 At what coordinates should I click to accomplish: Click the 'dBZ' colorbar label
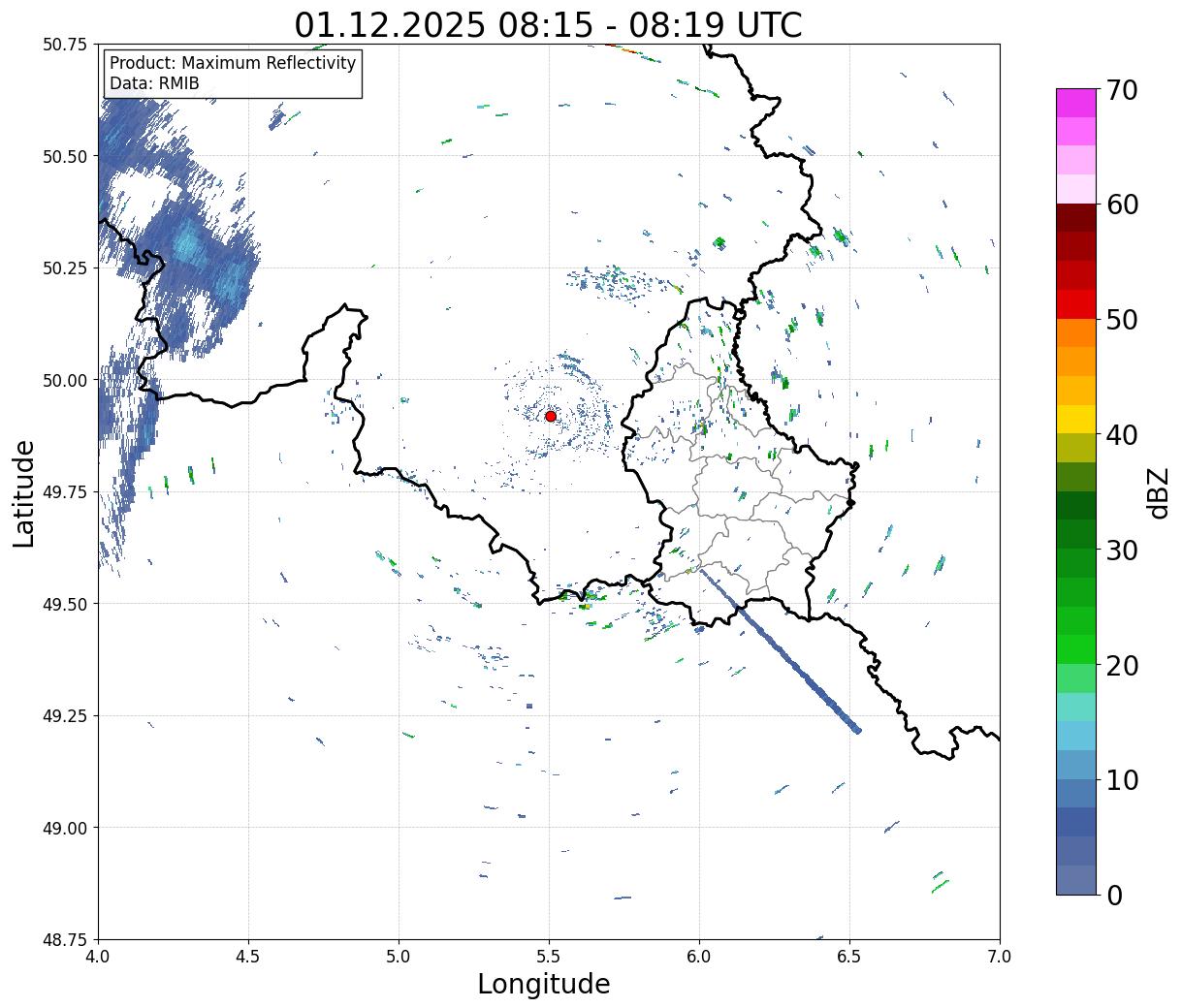(x=1158, y=492)
